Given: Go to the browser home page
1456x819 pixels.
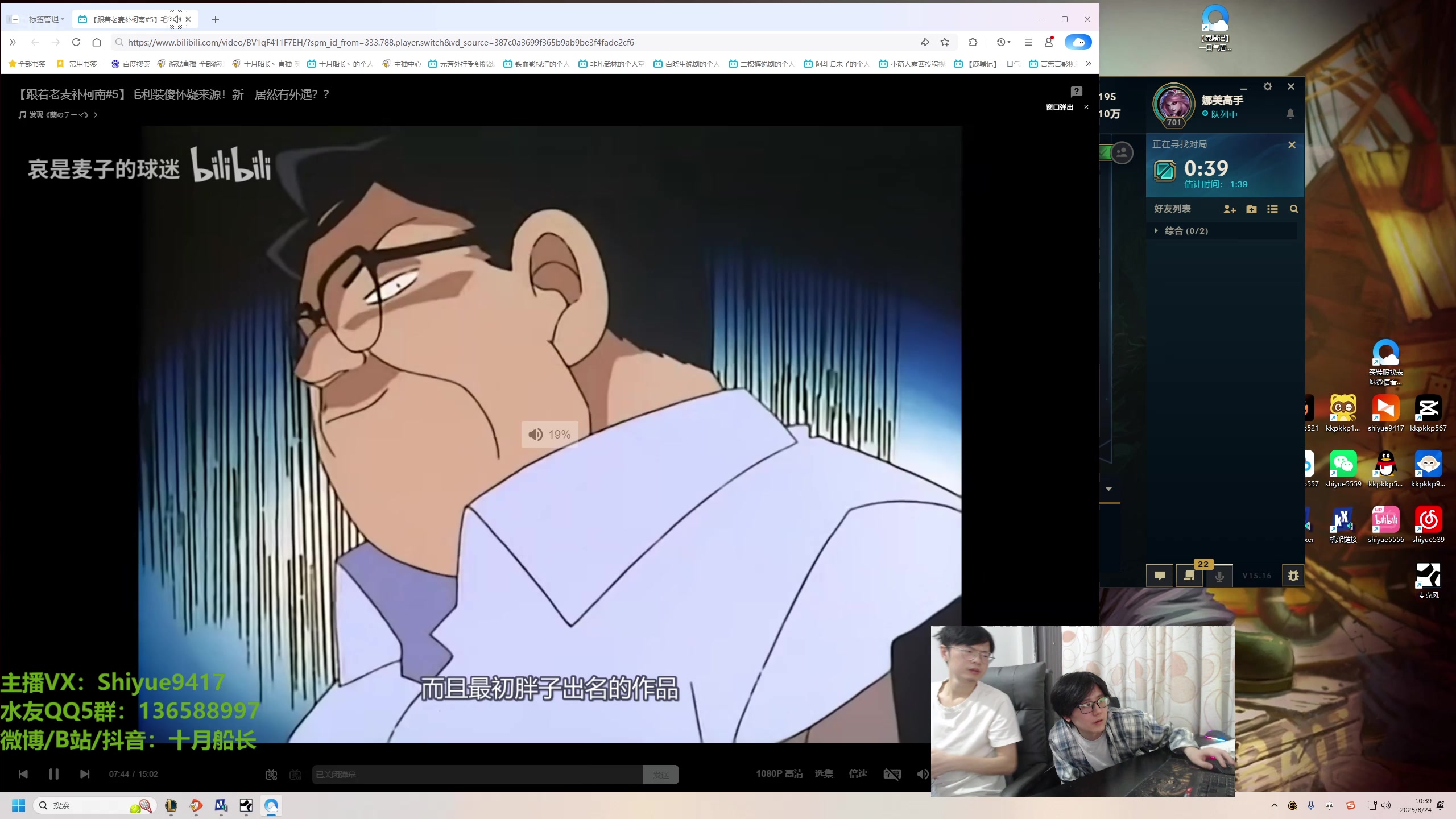Looking at the screenshot, I should tap(97, 42).
